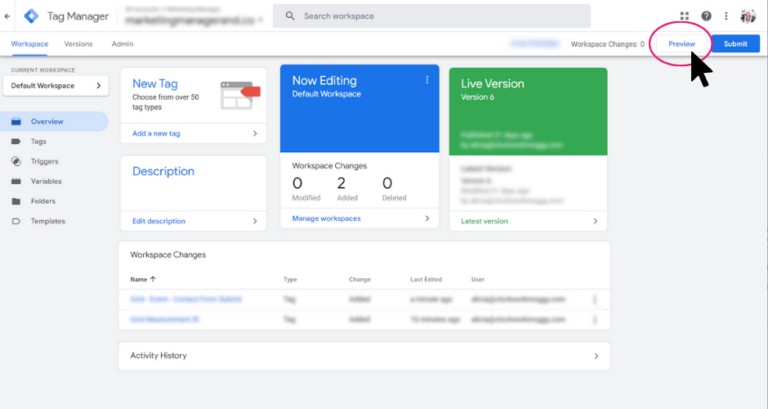Click the blue Submit button

[735, 44]
